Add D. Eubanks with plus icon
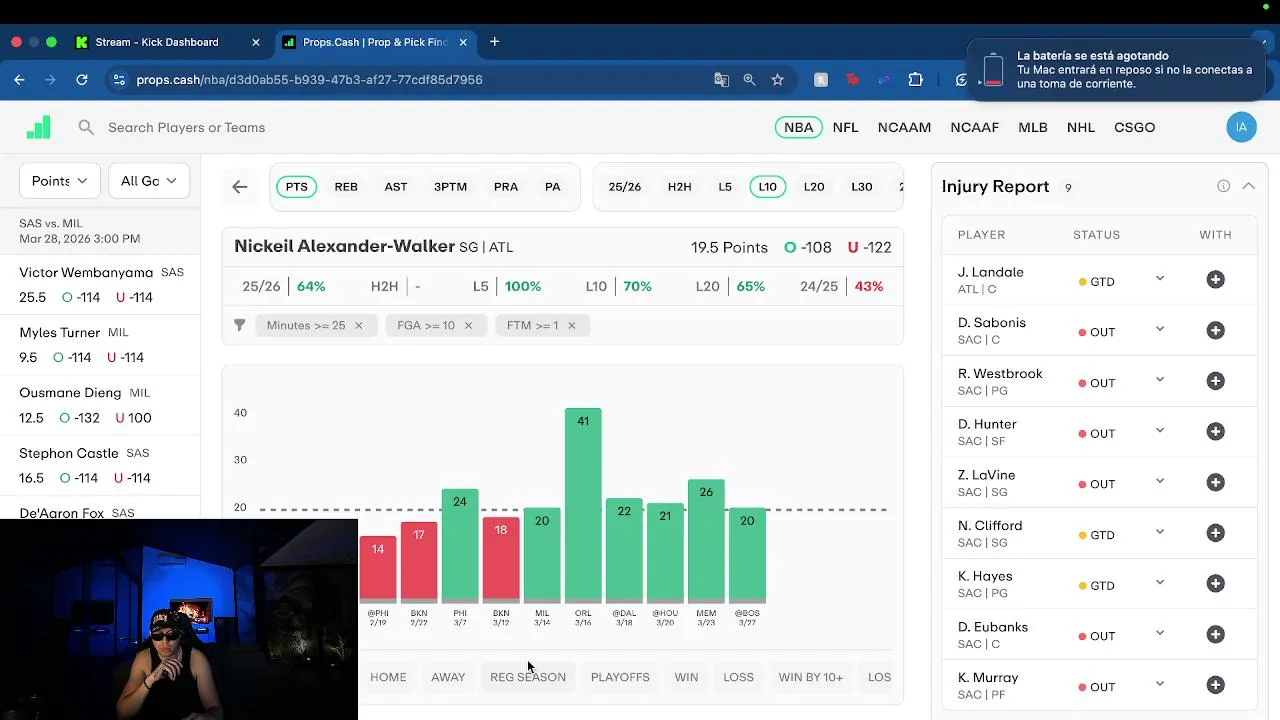Viewport: 1280px width, 720px height. coord(1215,634)
